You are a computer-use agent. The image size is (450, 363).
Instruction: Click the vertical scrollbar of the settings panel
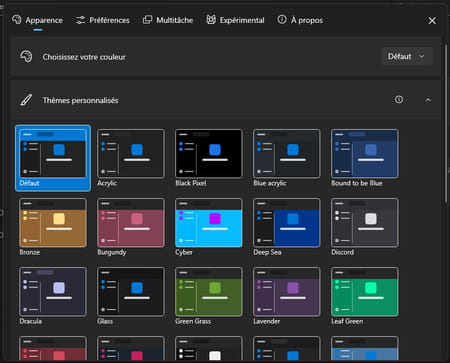pyautogui.click(x=446, y=123)
